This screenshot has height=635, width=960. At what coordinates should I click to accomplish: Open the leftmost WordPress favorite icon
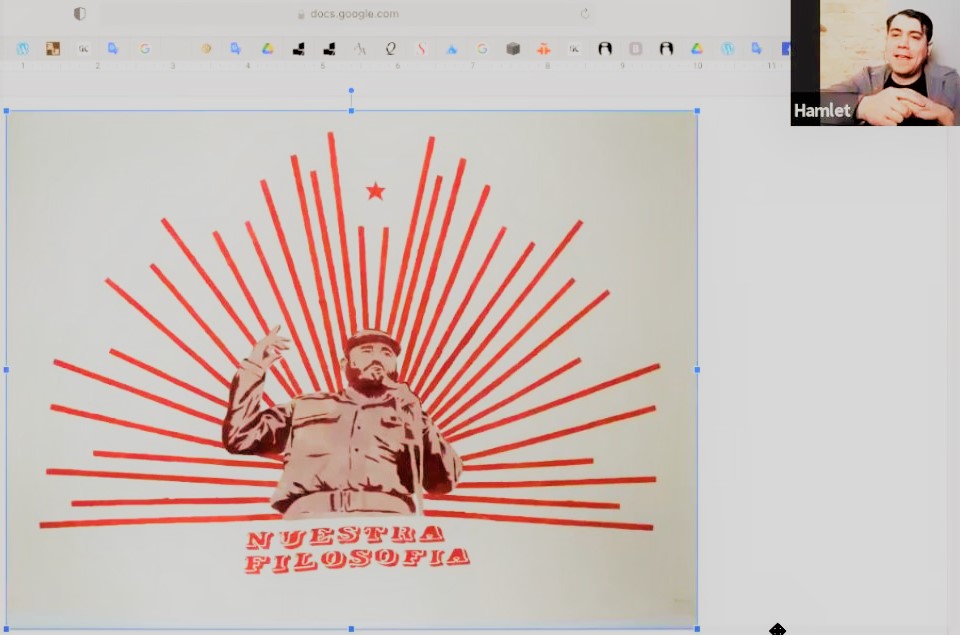pos(22,48)
